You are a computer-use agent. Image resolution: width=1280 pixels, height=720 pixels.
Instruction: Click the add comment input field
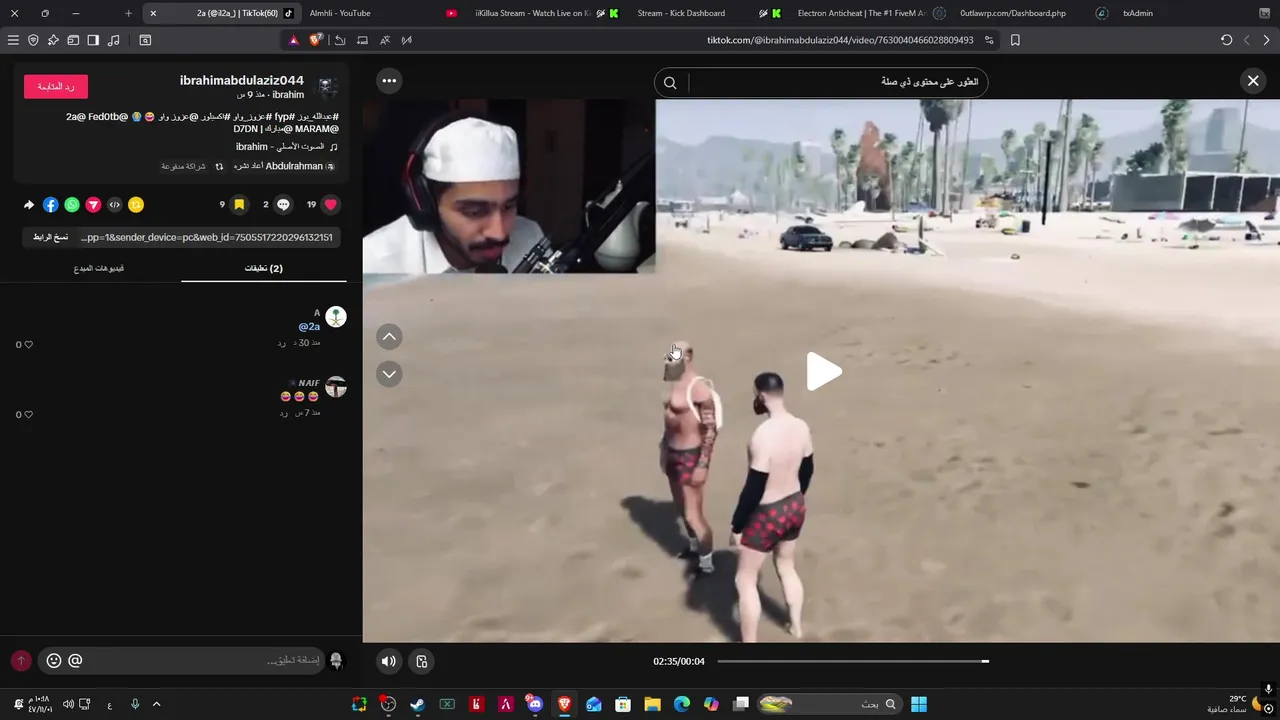[204, 661]
